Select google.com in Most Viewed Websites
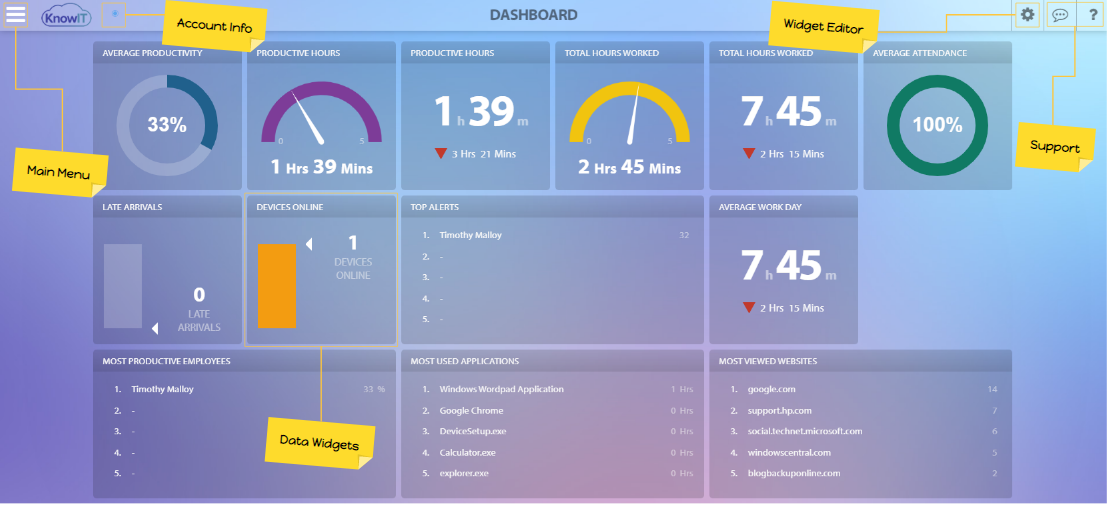The height and width of the screenshot is (505, 1109). [772, 389]
